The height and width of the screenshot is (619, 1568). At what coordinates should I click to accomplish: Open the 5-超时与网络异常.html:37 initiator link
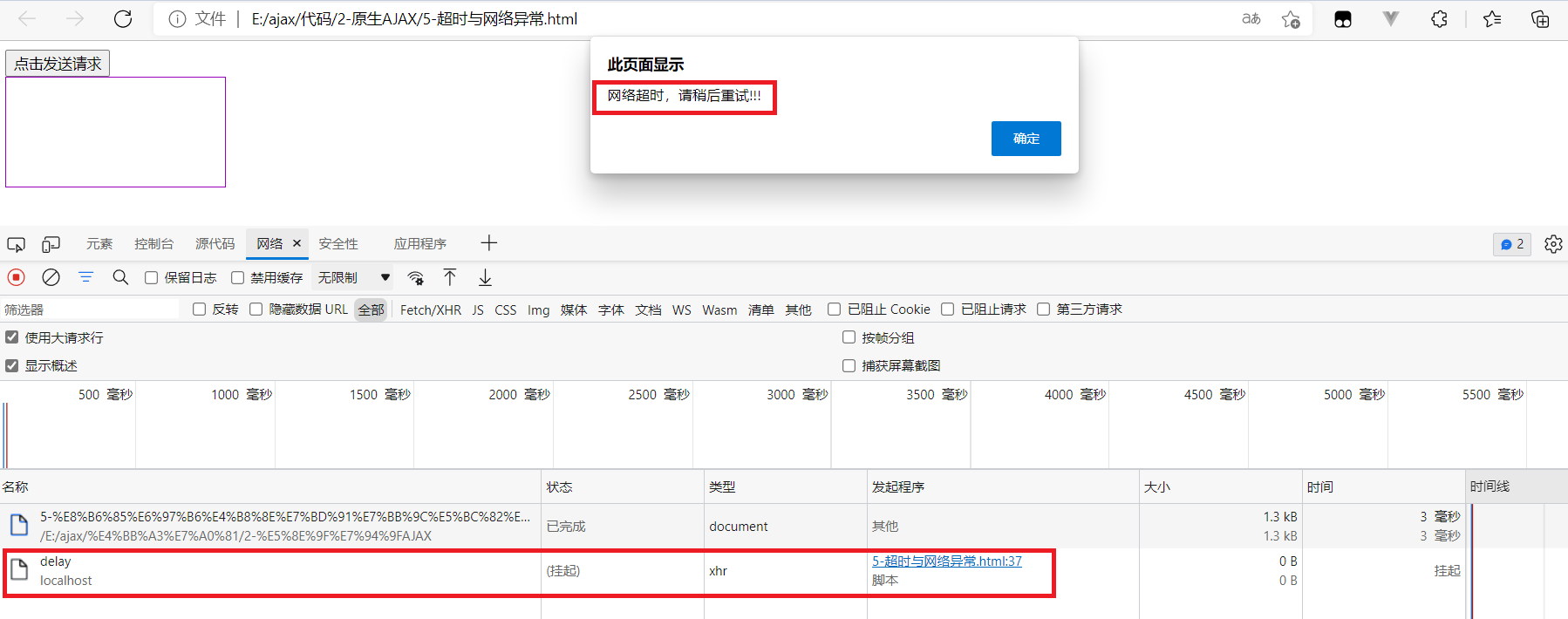point(947,561)
